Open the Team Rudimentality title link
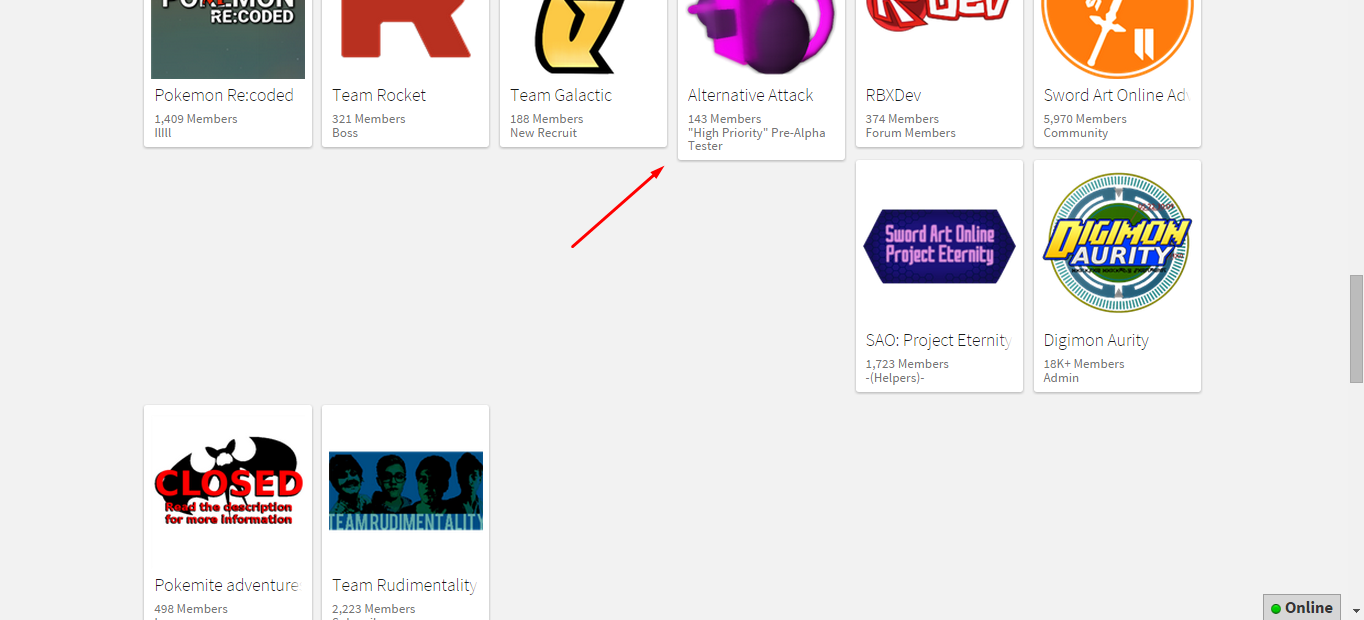This screenshot has height=620, width=1364. point(404,585)
